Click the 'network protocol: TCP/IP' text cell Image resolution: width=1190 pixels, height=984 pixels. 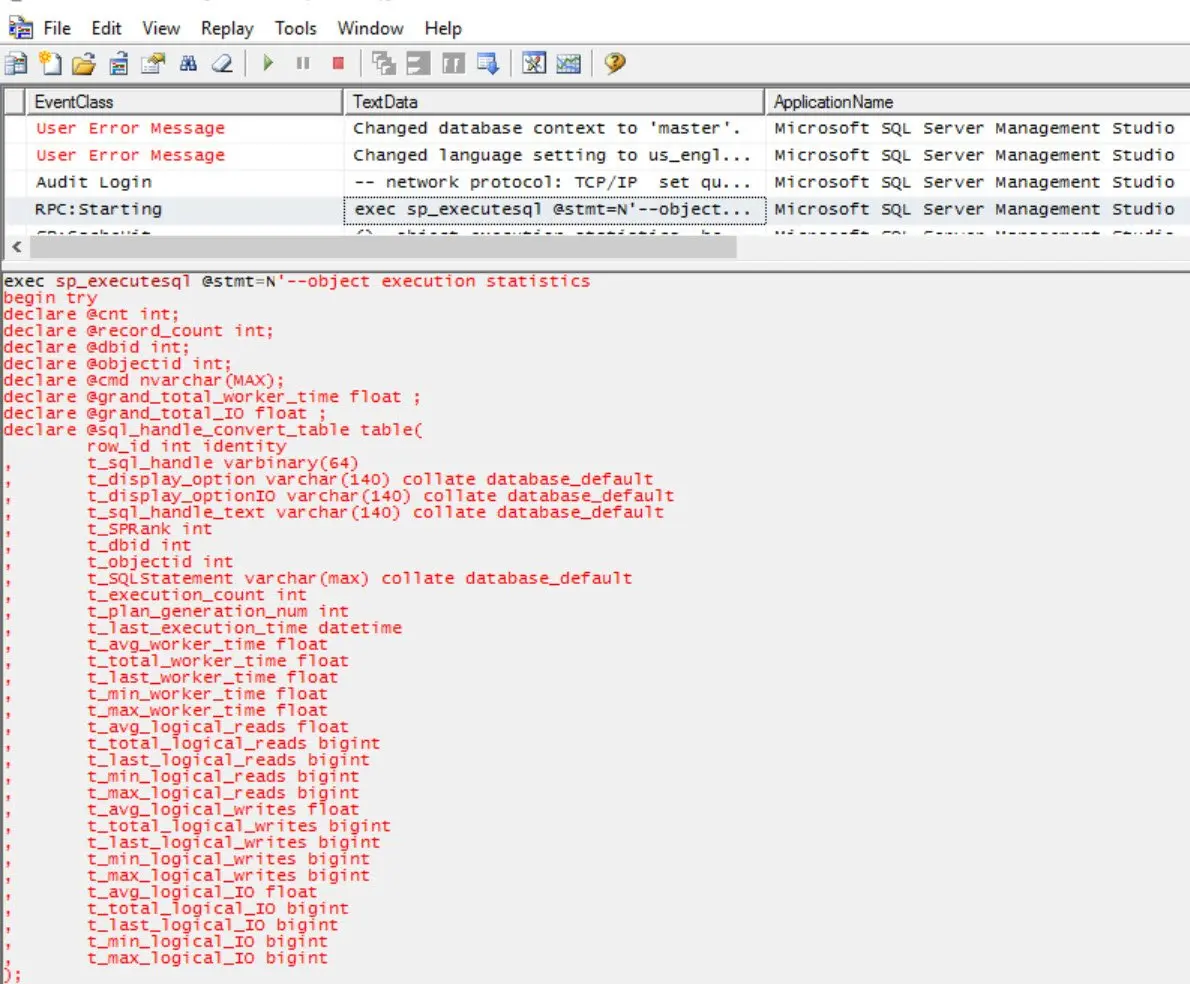pyautogui.click(x=552, y=182)
